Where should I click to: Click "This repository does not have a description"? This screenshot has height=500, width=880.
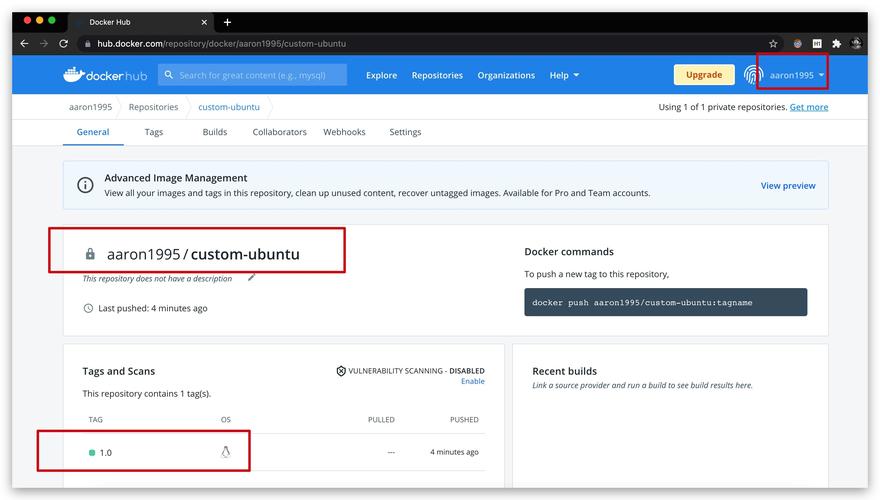pyautogui.click(x=157, y=278)
